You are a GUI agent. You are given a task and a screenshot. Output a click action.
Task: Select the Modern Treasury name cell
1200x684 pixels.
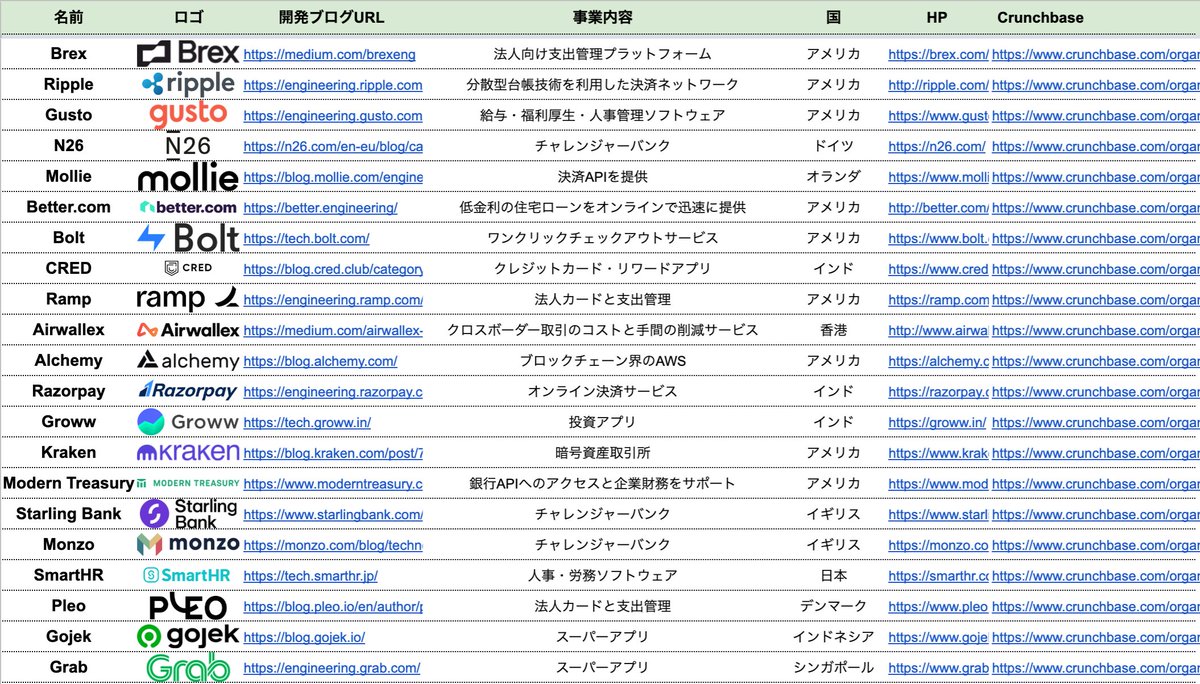pos(69,483)
